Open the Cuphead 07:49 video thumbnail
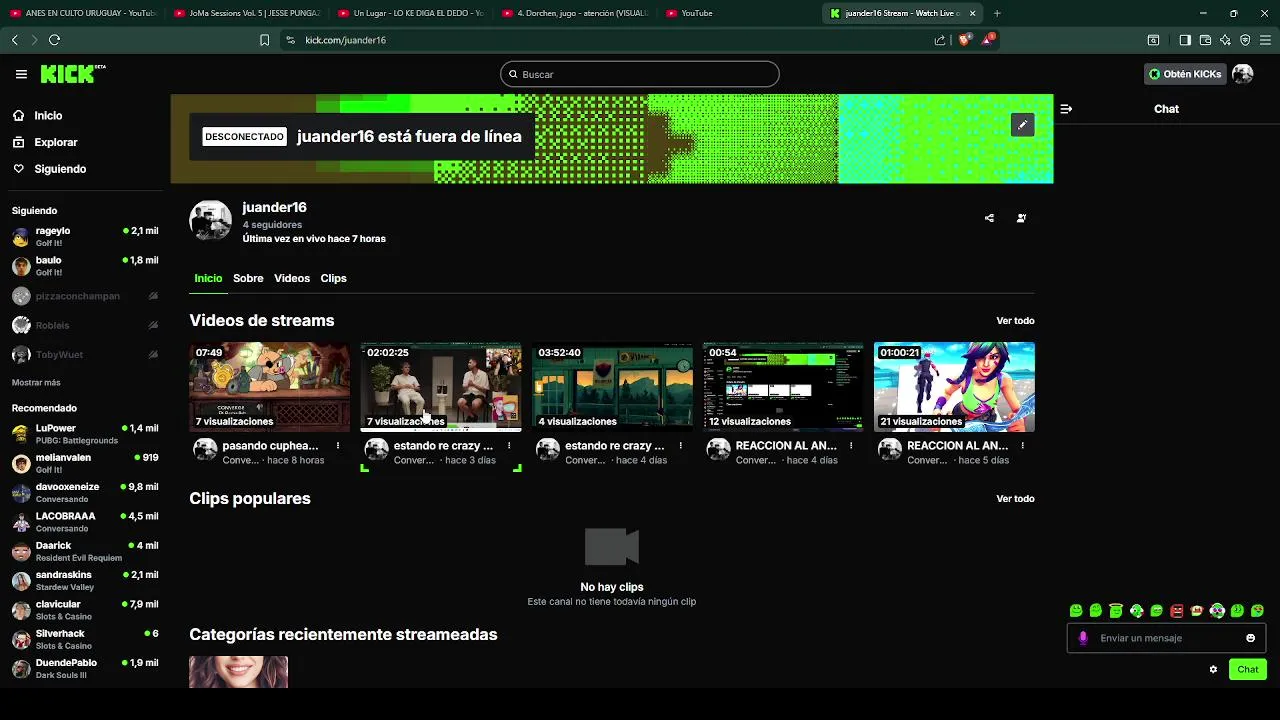Image resolution: width=1280 pixels, height=720 pixels. (270, 387)
